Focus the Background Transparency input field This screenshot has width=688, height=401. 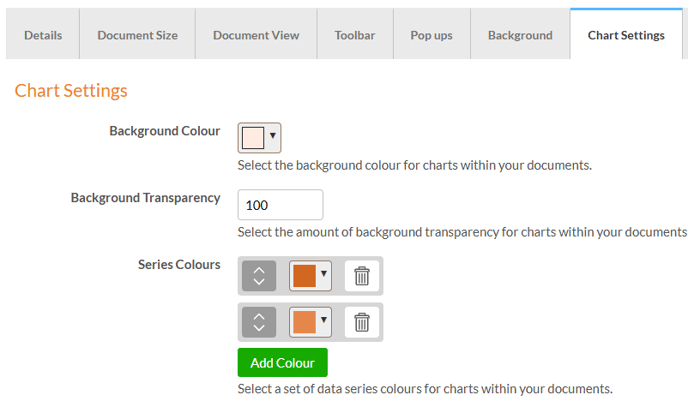coord(280,205)
